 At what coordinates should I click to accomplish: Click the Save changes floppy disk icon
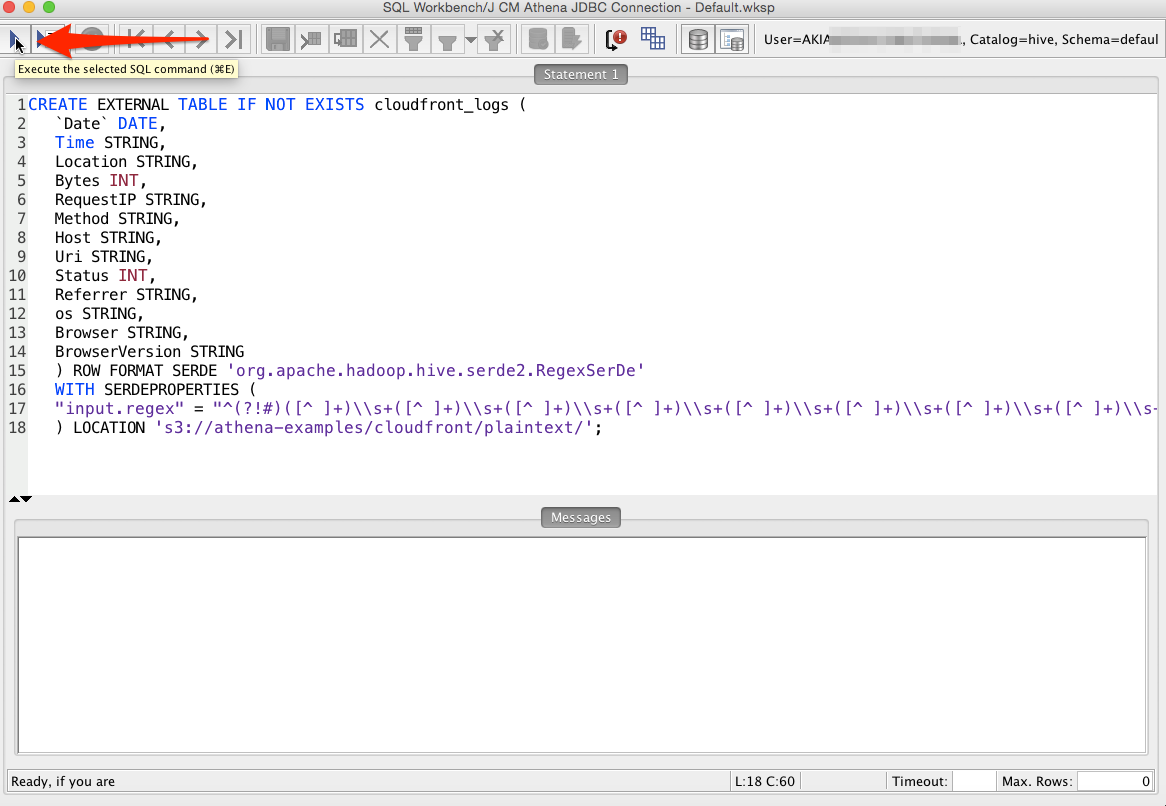tap(277, 39)
